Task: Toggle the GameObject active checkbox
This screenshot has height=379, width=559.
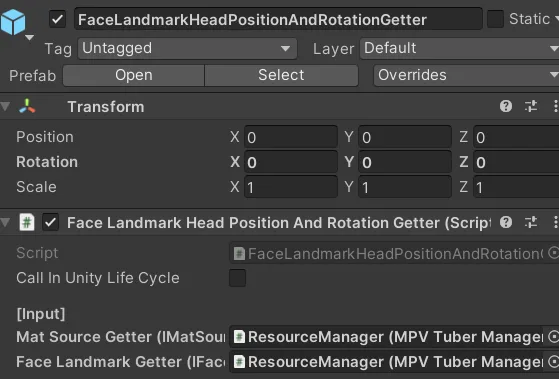Action: tap(57, 19)
